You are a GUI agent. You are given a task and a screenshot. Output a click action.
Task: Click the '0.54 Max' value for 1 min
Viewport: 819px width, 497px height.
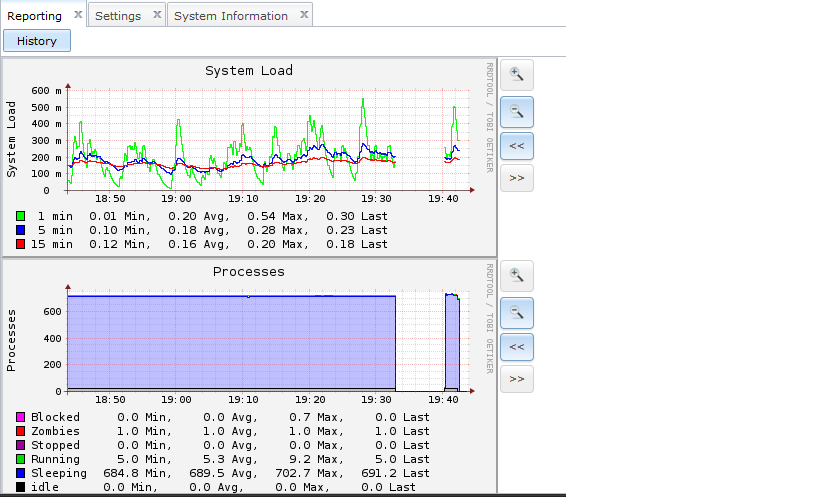click(277, 216)
